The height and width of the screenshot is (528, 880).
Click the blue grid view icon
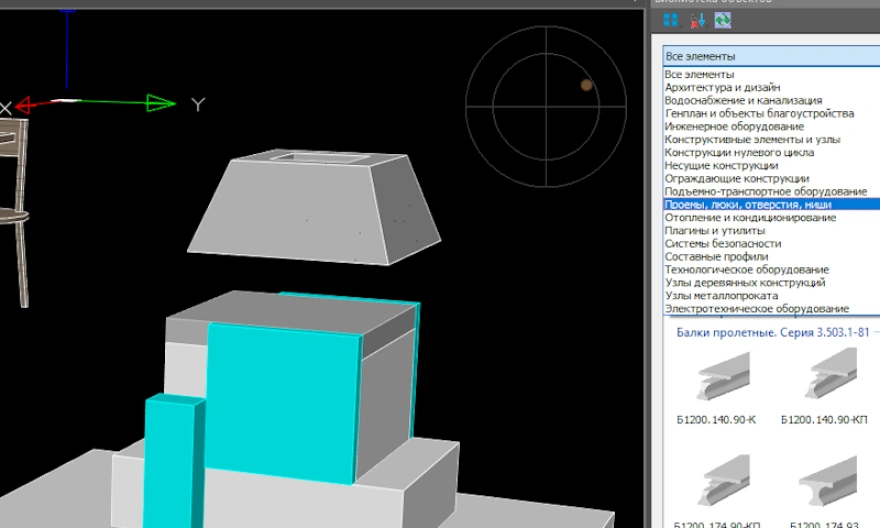[671, 20]
